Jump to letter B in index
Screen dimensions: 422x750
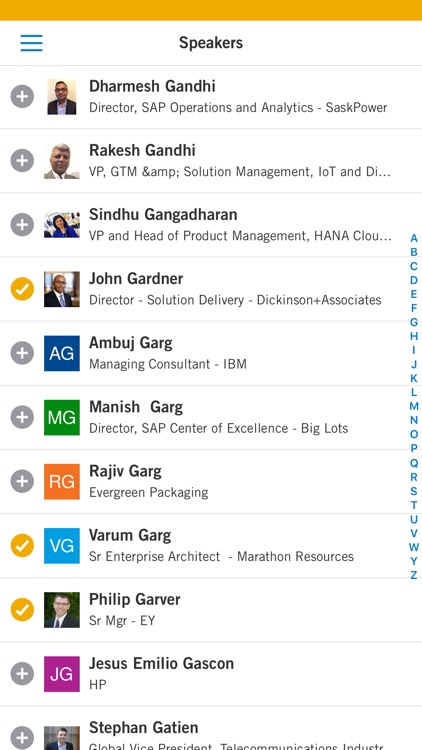414,252
